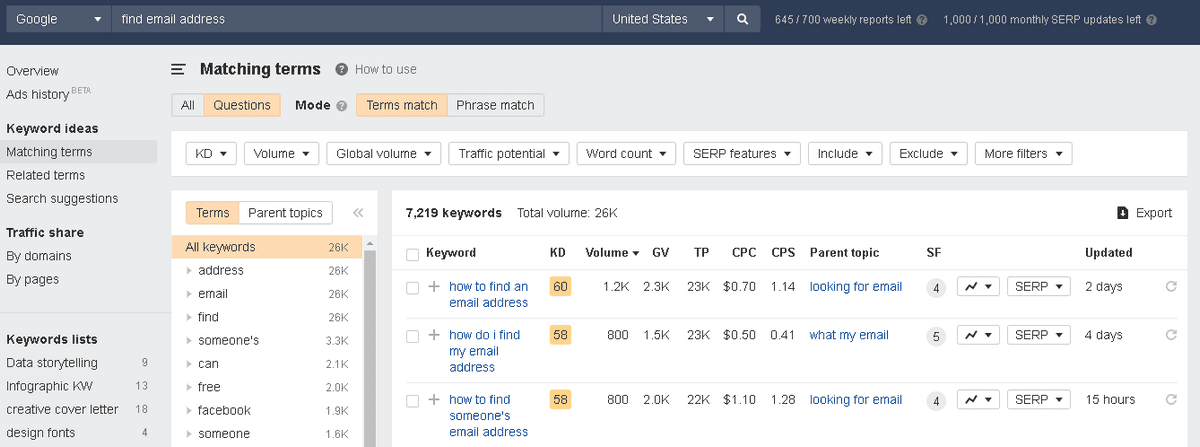Open the 'what my email' parent topic
Screen dimensions: 1200x447
tap(849, 335)
